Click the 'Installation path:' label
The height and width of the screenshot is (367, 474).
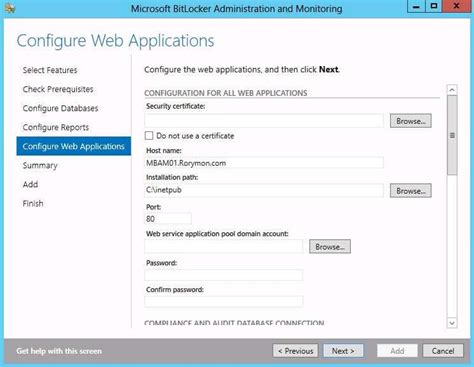click(x=172, y=177)
